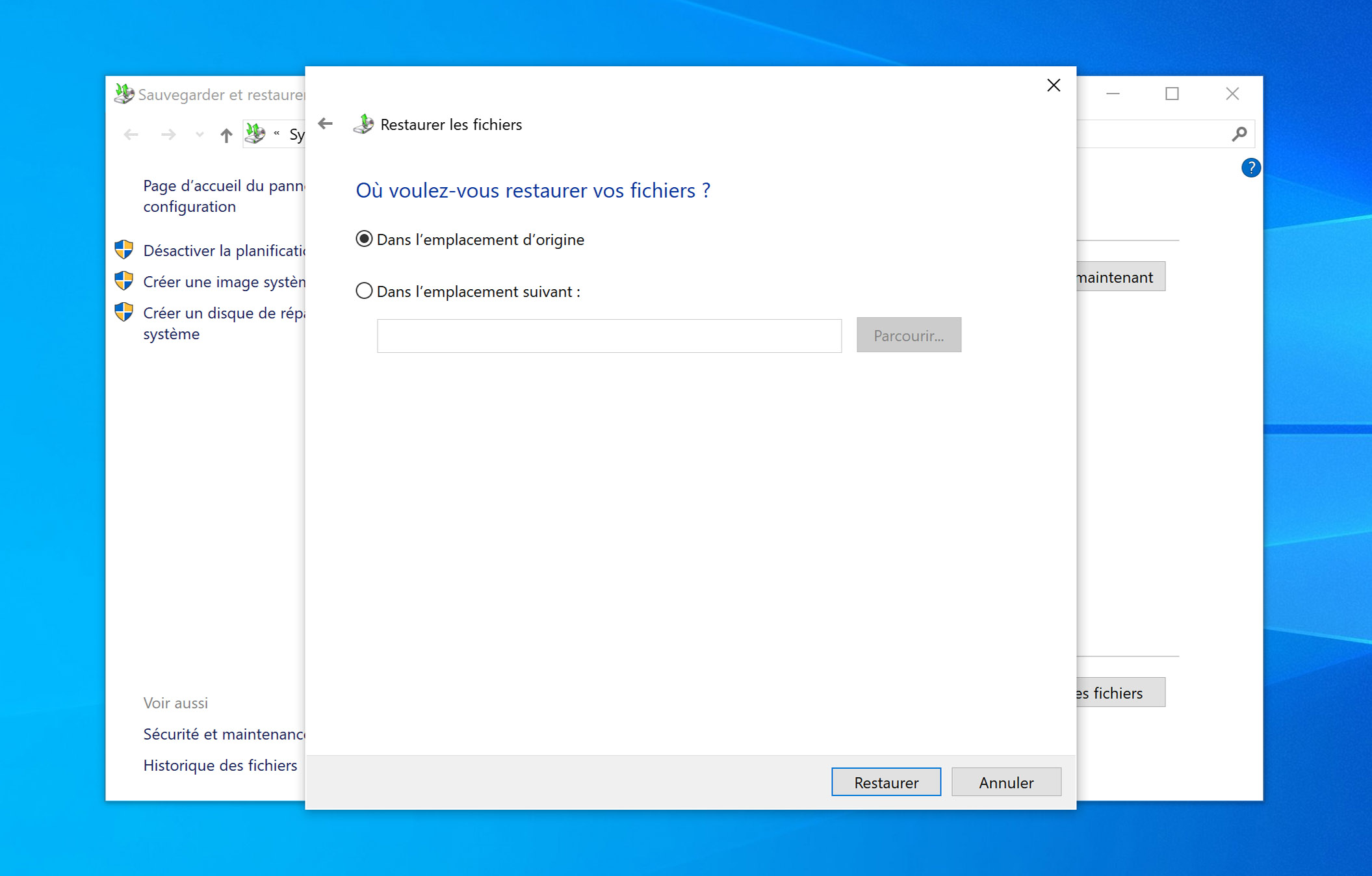
Task: Click the forward arrow in Control Panel window
Action: pos(168,135)
